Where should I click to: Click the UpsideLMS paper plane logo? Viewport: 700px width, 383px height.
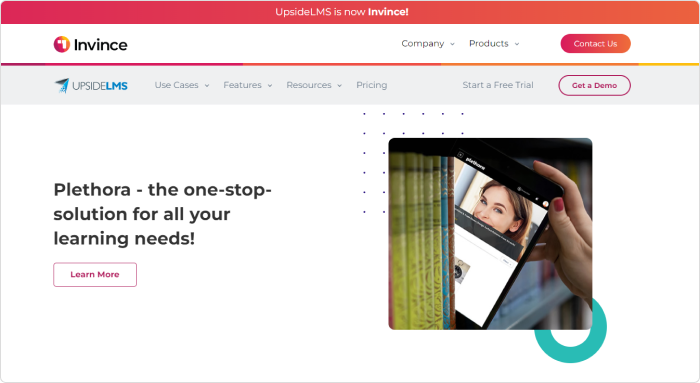[x=91, y=85]
